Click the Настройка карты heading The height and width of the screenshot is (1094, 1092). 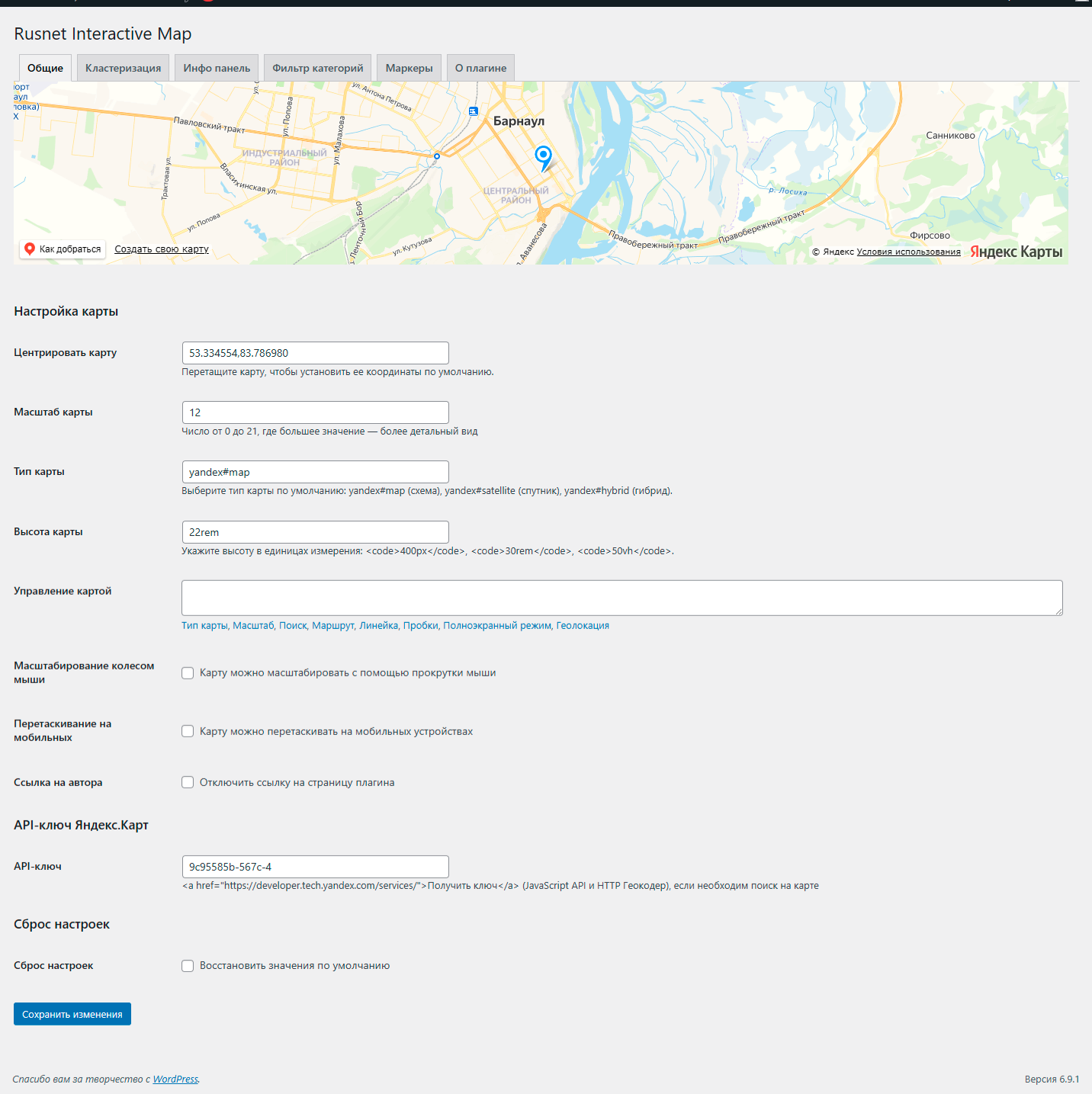66,311
